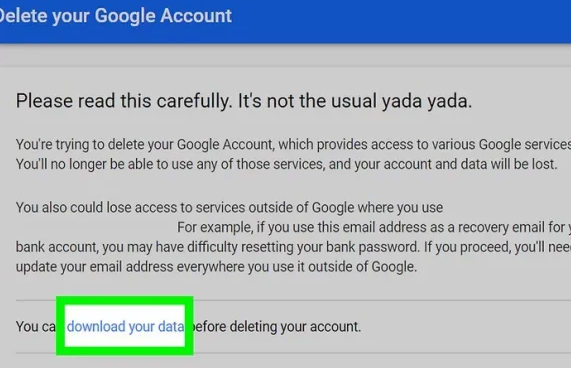This screenshot has width=571, height=368.
Task: Click the words 'You ca' before the link
Action: 36,327
